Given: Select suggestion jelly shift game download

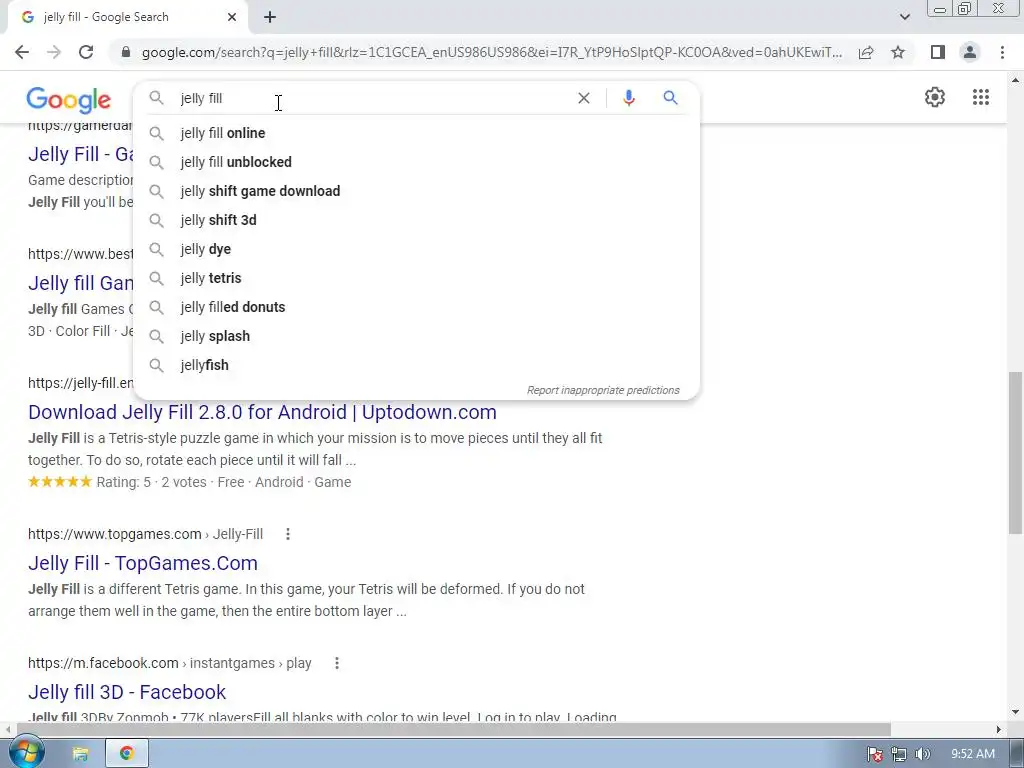Looking at the screenshot, I should (x=416, y=191).
